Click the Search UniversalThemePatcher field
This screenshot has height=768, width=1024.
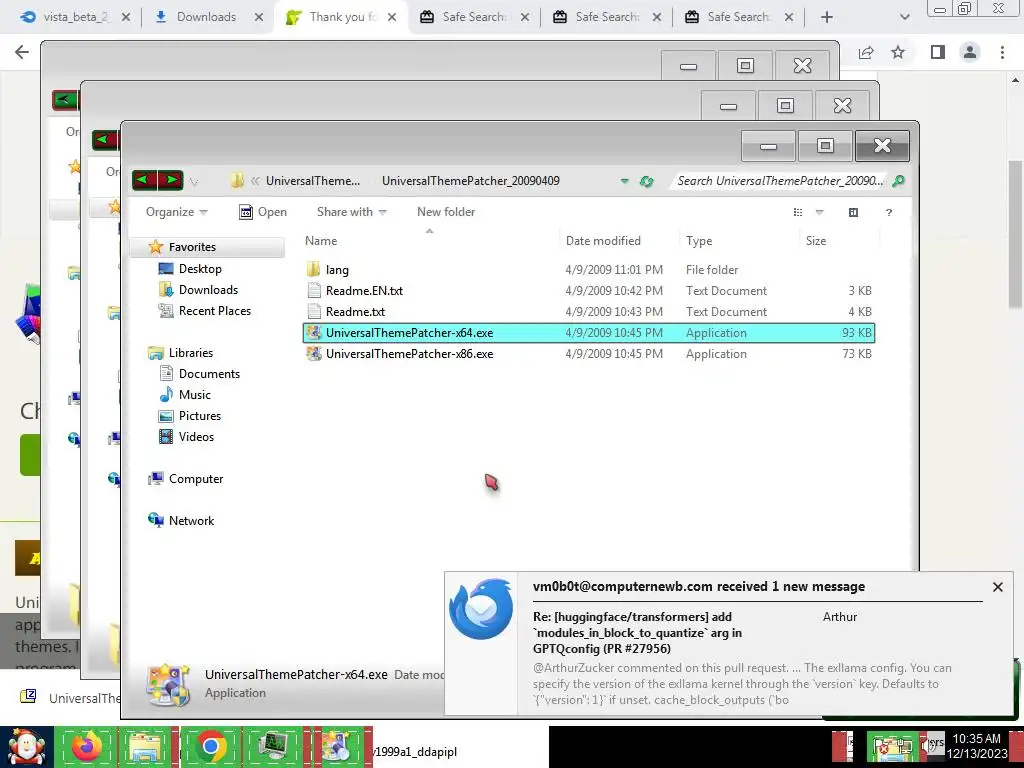click(780, 181)
